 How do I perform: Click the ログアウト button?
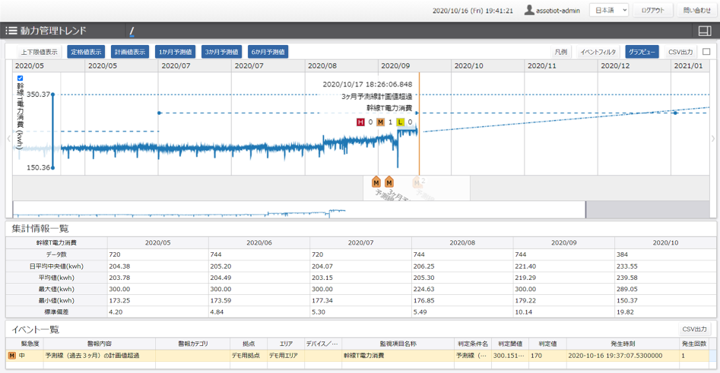653,10
